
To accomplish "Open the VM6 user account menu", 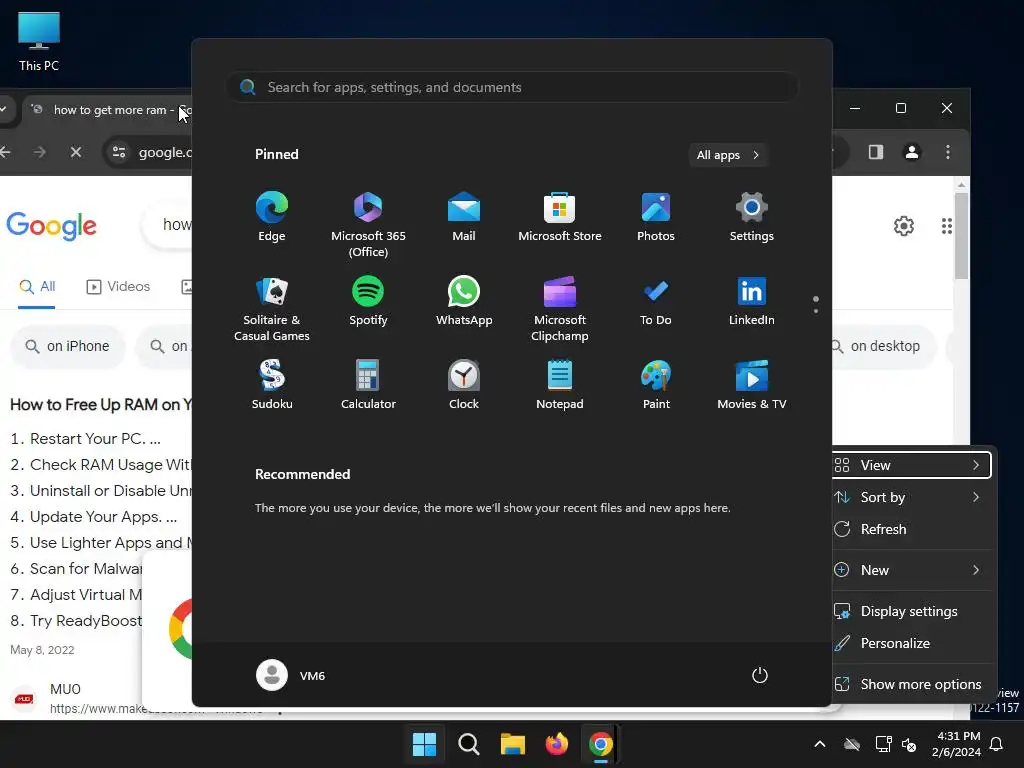I will [x=291, y=675].
